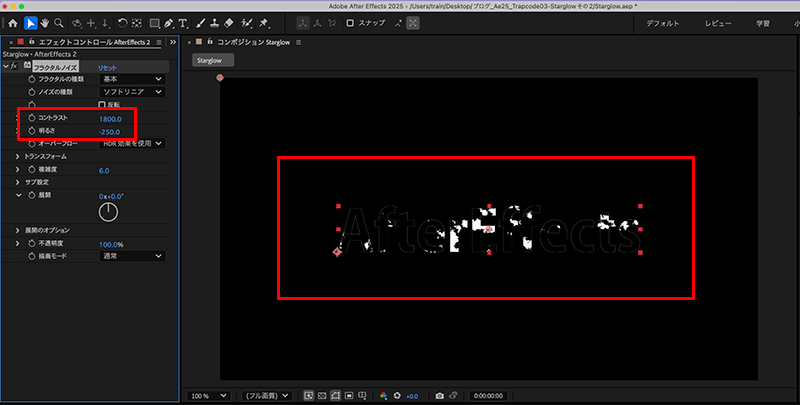Toggle the region of interest button
Screen dimensions: 800x405
coord(349,396)
